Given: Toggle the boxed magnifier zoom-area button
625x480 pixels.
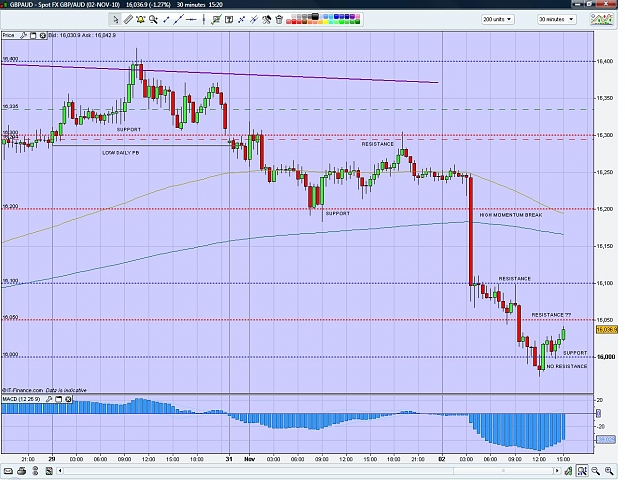Looking at the screenshot, I should pos(582,471).
